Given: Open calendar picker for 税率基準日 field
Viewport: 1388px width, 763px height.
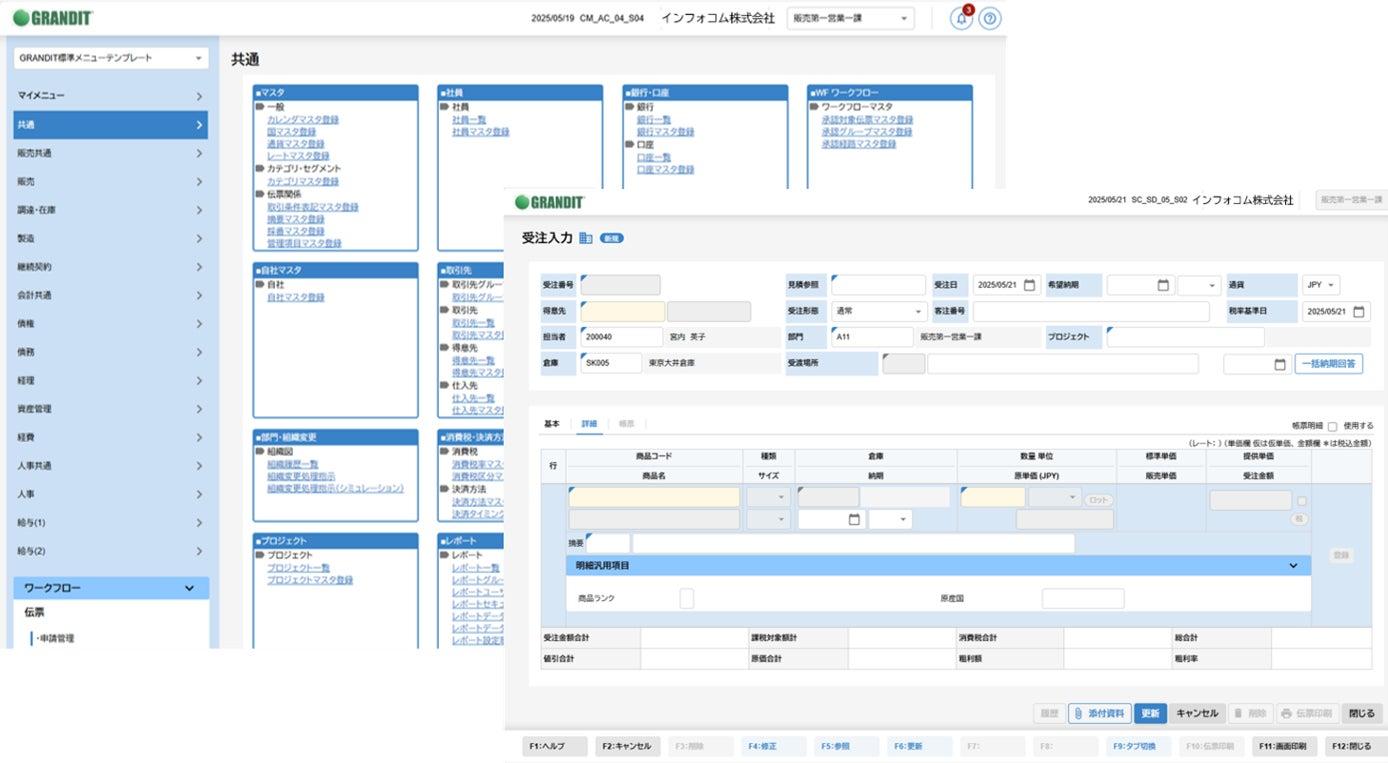Looking at the screenshot, I should [1358, 312].
